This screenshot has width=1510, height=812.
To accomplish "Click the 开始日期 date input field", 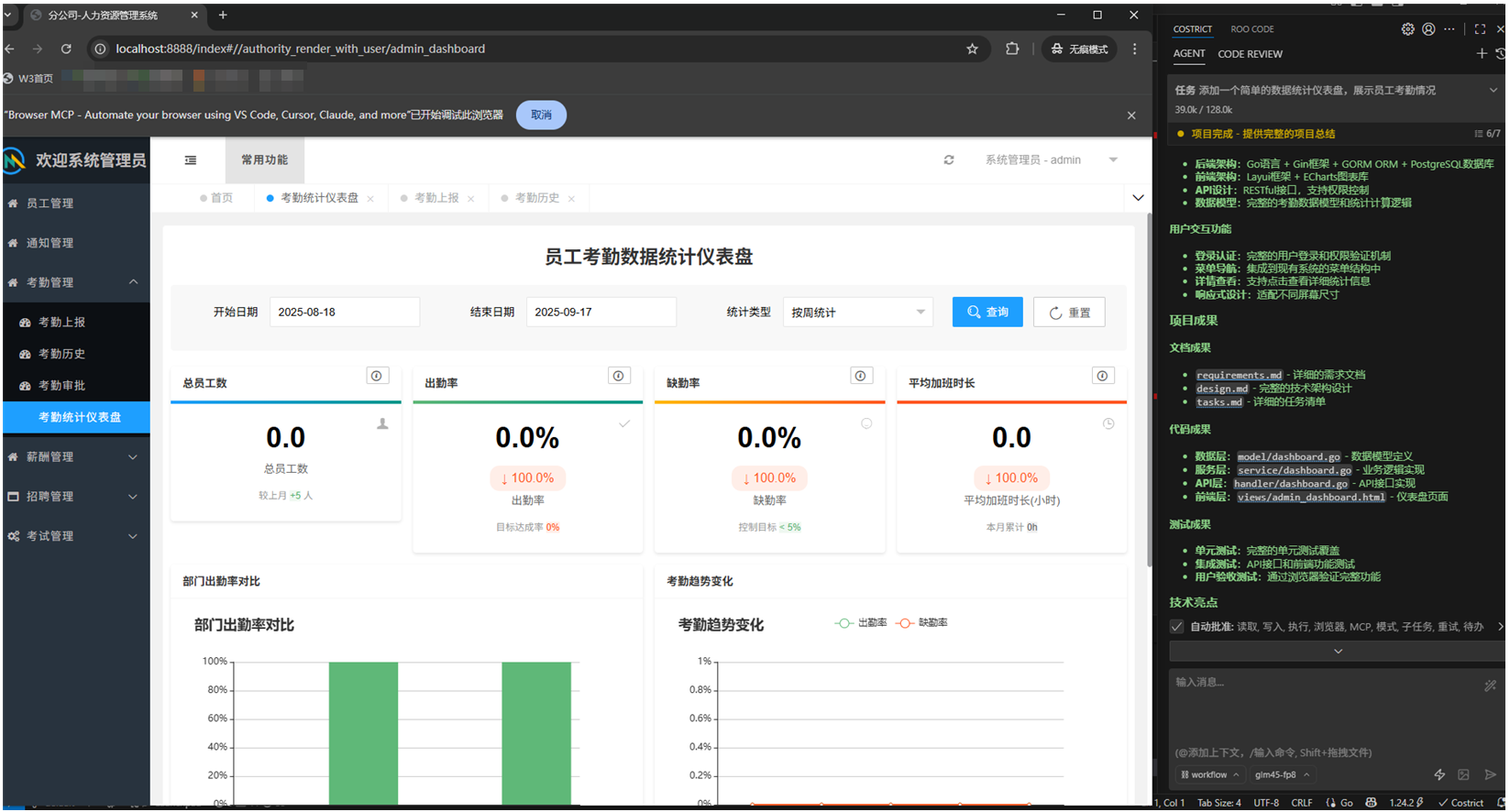I will tap(344, 313).
